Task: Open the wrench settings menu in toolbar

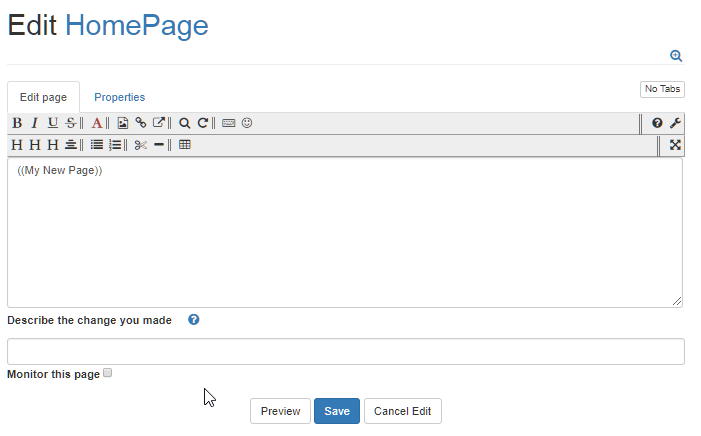Action: coord(675,123)
